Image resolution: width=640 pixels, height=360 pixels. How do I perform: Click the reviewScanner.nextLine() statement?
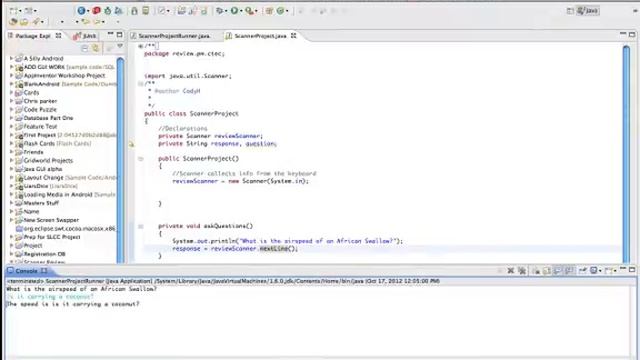click(x=235, y=248)
